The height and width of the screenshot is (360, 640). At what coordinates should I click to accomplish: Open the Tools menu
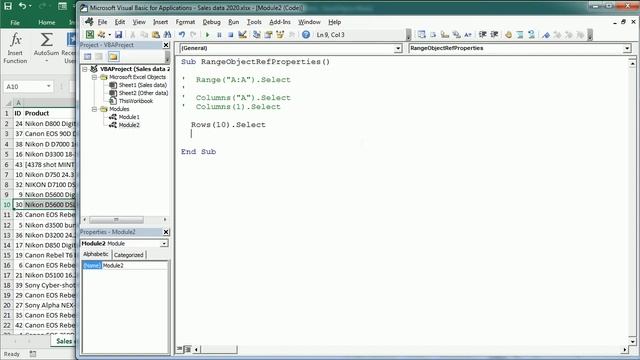coord(254,22)
